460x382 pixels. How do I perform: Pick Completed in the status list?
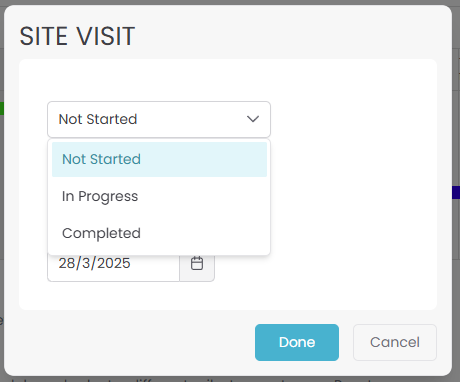(x=159, y=233)
